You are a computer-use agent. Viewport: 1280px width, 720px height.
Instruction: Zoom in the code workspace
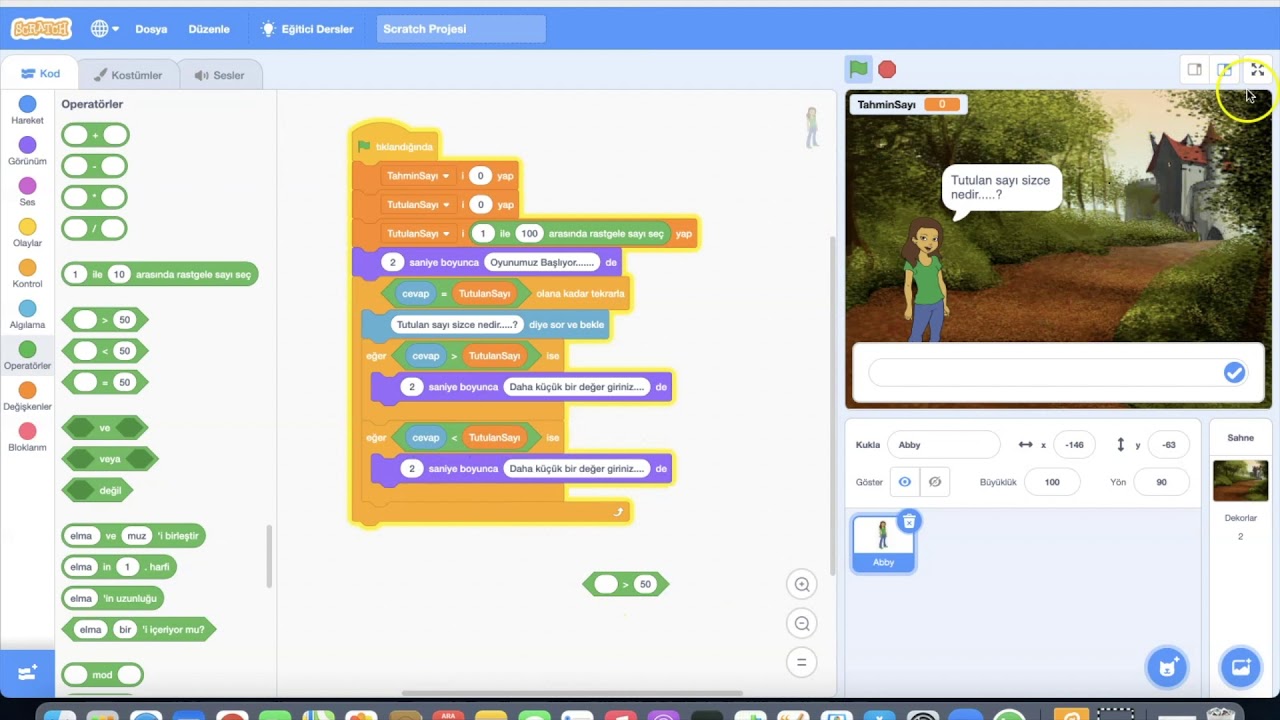coord(802,584)
